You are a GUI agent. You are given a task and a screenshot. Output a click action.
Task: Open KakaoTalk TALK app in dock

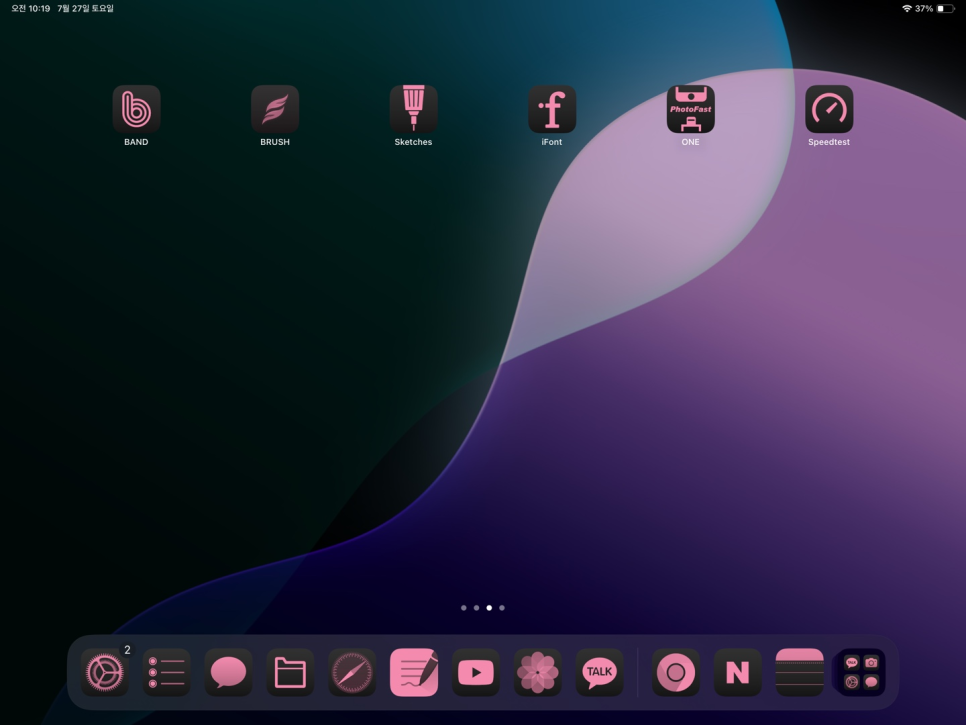pyautogui.click(x=599, y=672)
